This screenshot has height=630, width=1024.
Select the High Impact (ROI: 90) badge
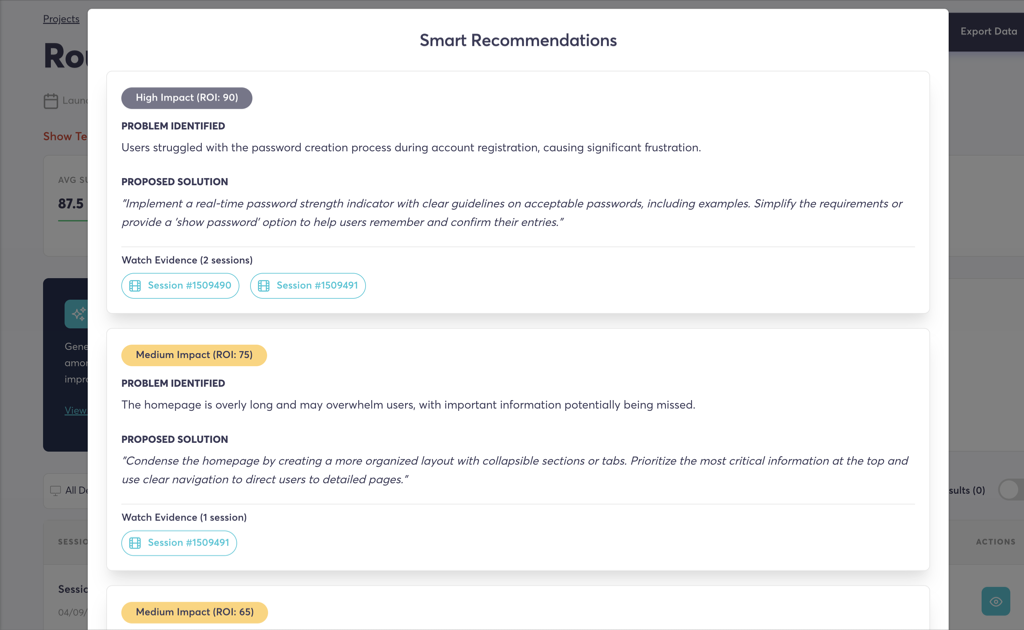tap(186, 98)
